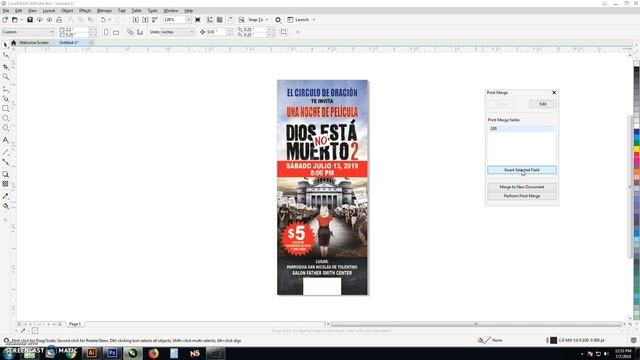The width and height of the screenshot is (640, 360).
Task: Select the Shape tool below the Pick tool
Action: point(6,55)
